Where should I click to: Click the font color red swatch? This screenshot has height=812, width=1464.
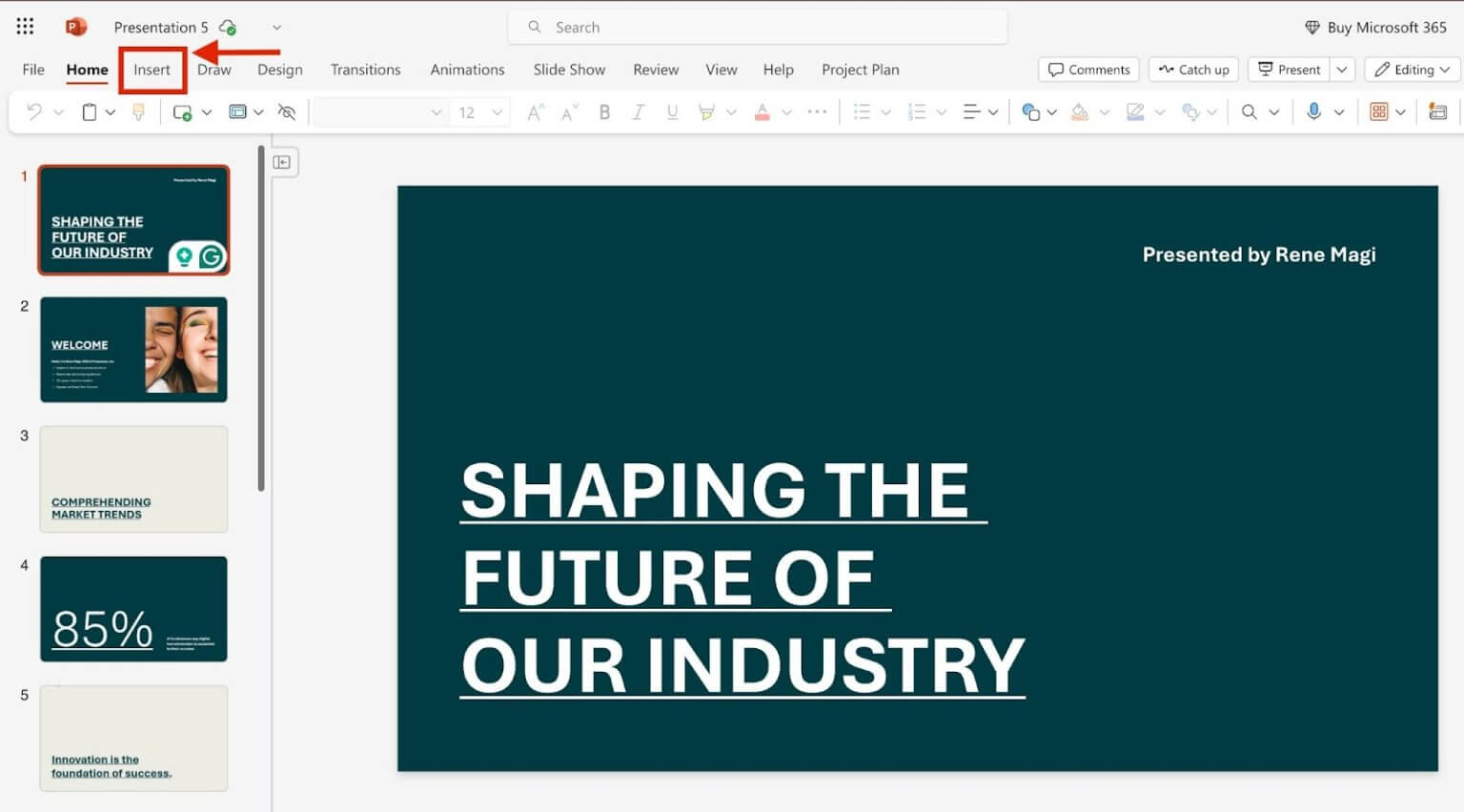point(762,112)
